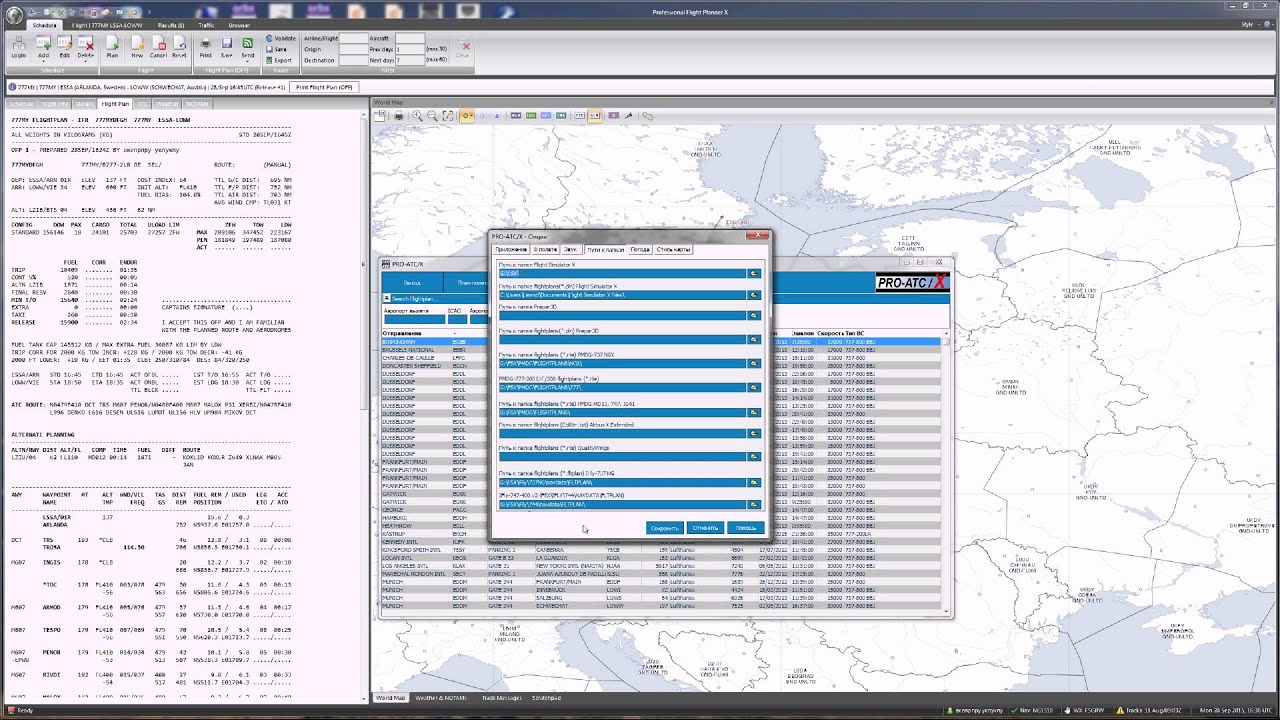Zoom out on the World Map

(x=432, y=116)
